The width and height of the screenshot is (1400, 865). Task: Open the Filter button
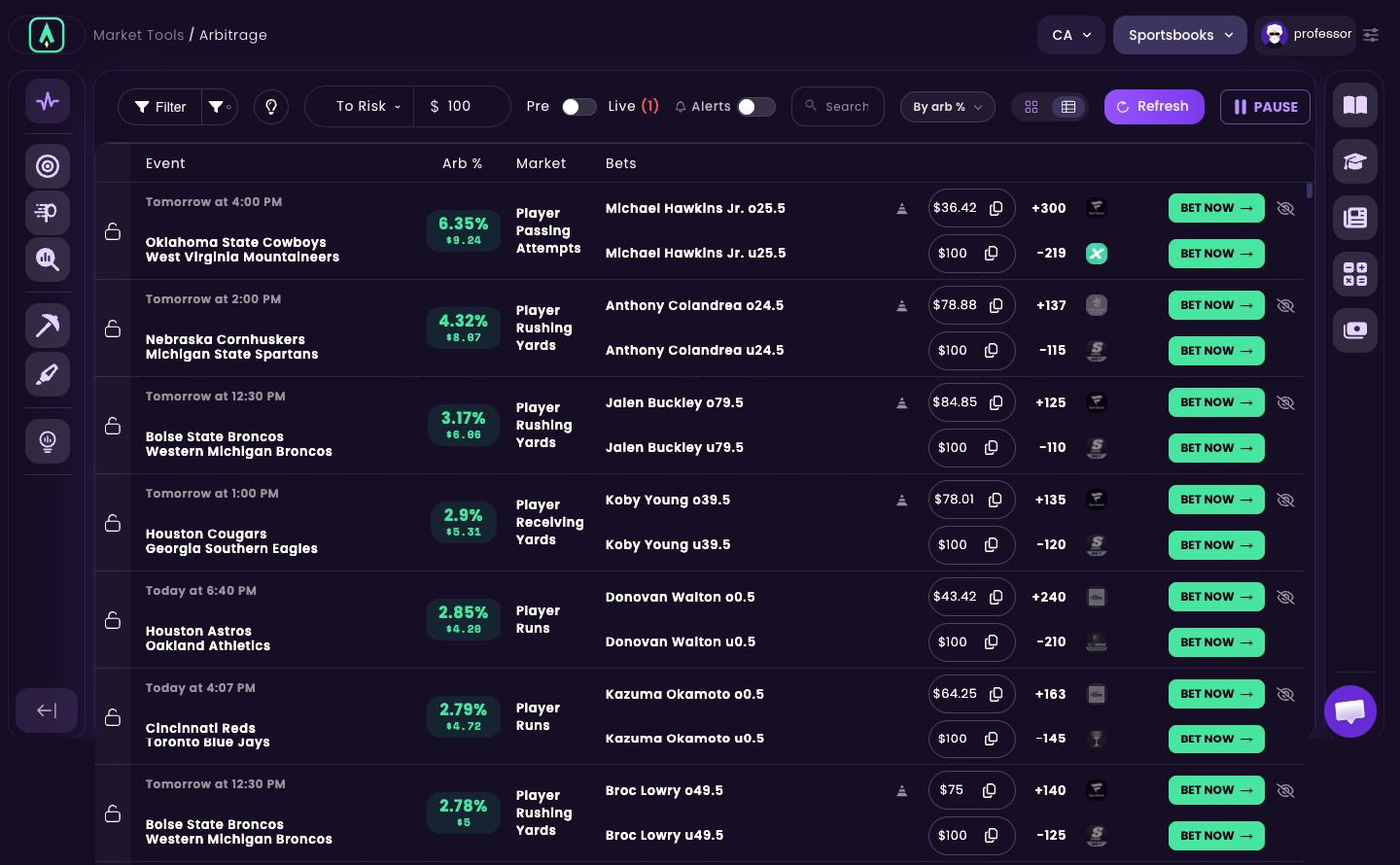(x=160, y=107)
